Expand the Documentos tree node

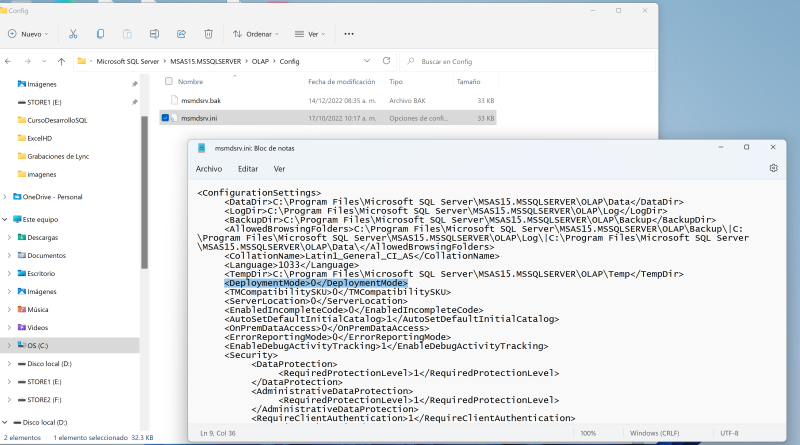point(9,255)
